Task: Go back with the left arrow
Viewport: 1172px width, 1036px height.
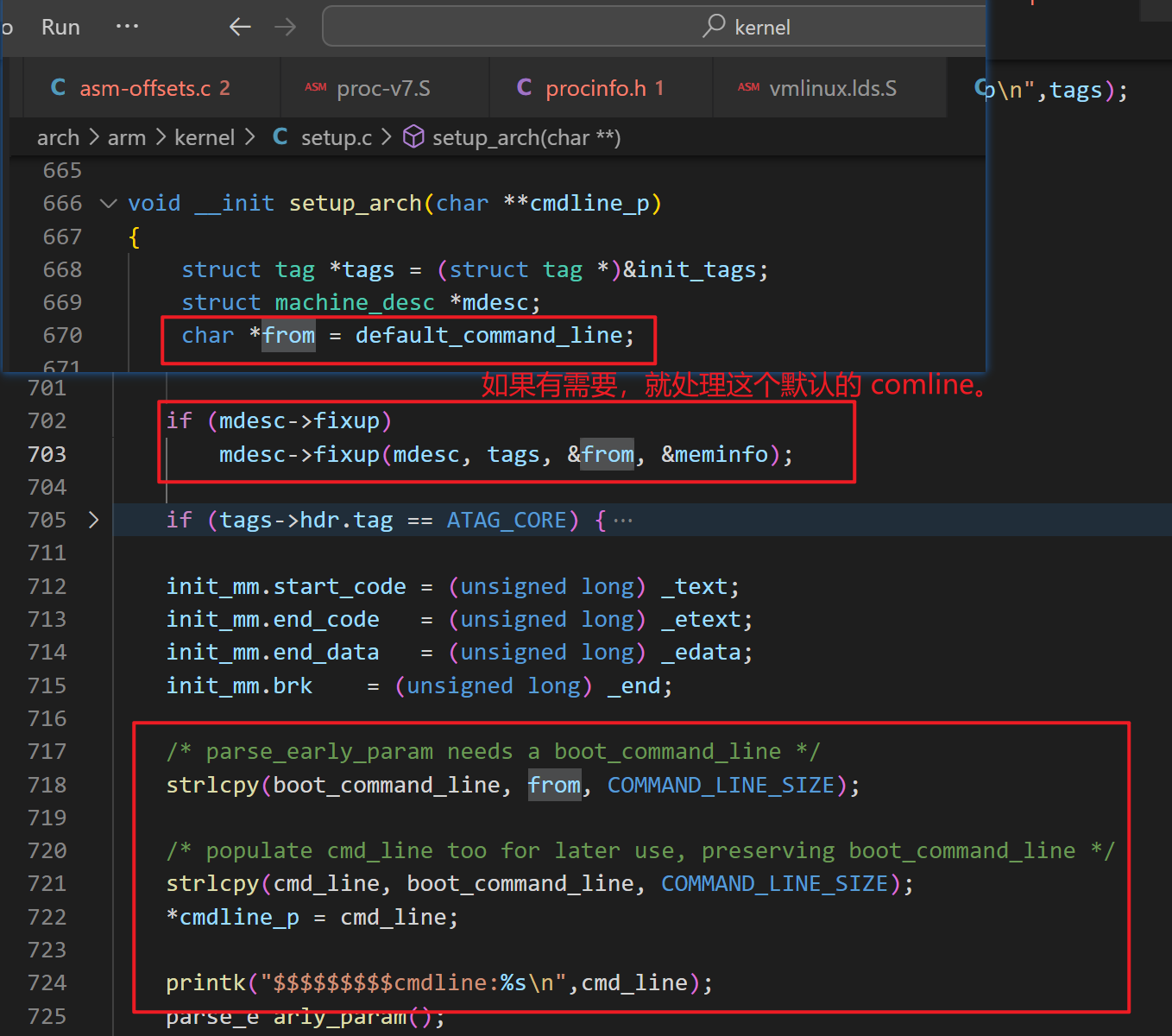Action: 240,27
